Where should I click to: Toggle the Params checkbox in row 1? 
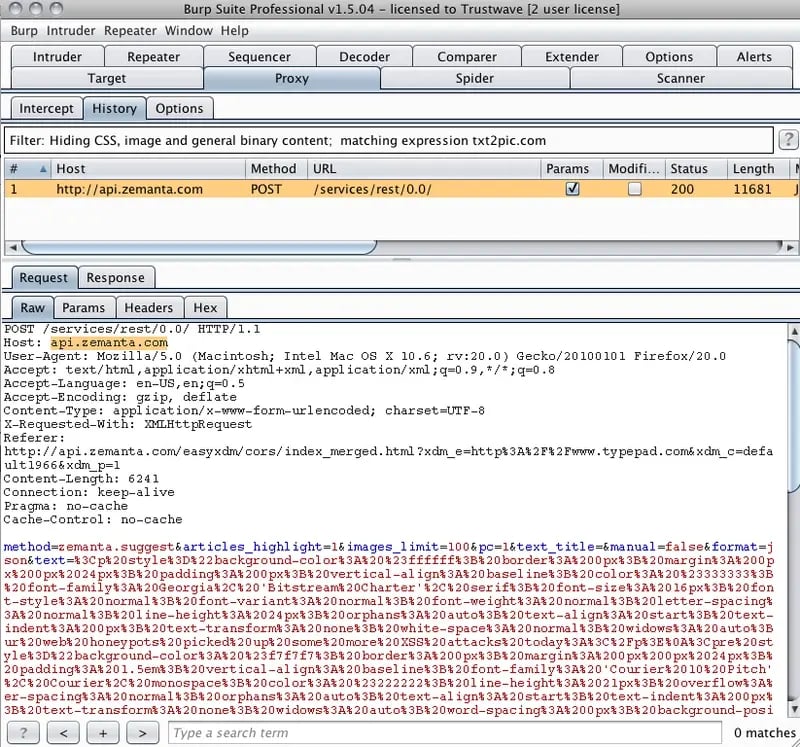pos(572,189)
